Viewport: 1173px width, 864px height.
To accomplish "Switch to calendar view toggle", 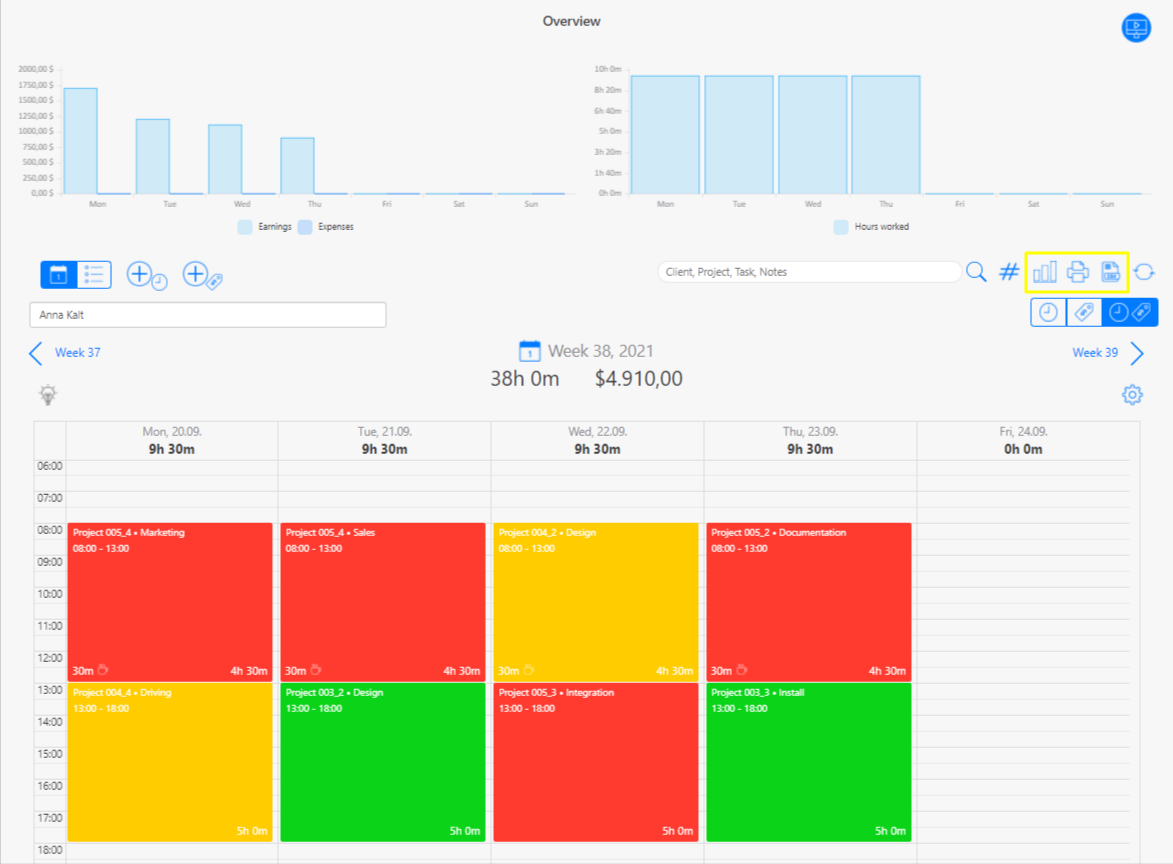I will 58,275.
